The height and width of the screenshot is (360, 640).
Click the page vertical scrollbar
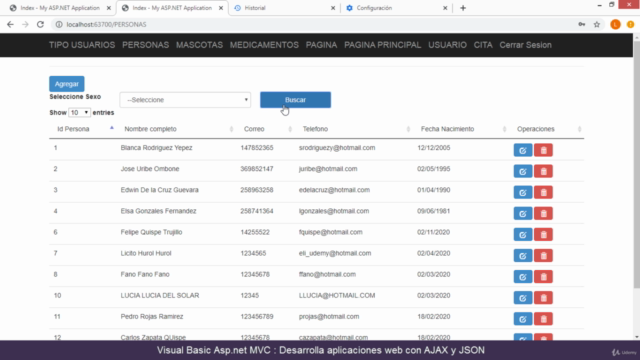tap(637, 163)
